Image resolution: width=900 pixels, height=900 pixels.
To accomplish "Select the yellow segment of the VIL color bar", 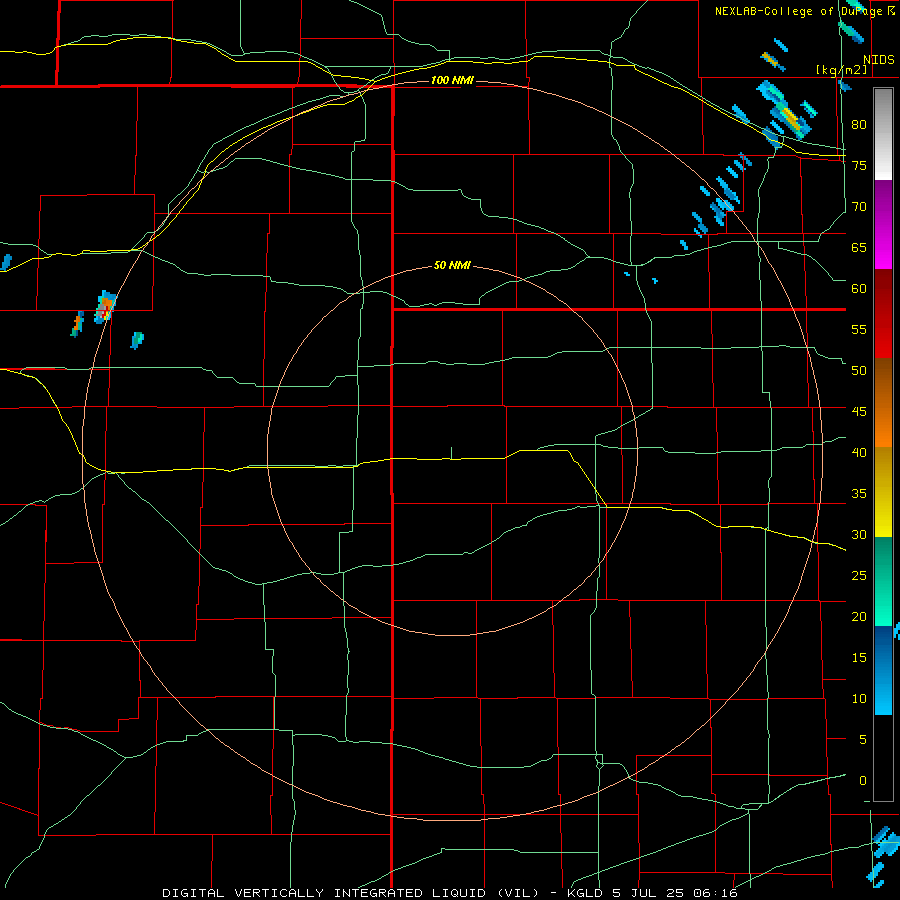I will 883,492.
